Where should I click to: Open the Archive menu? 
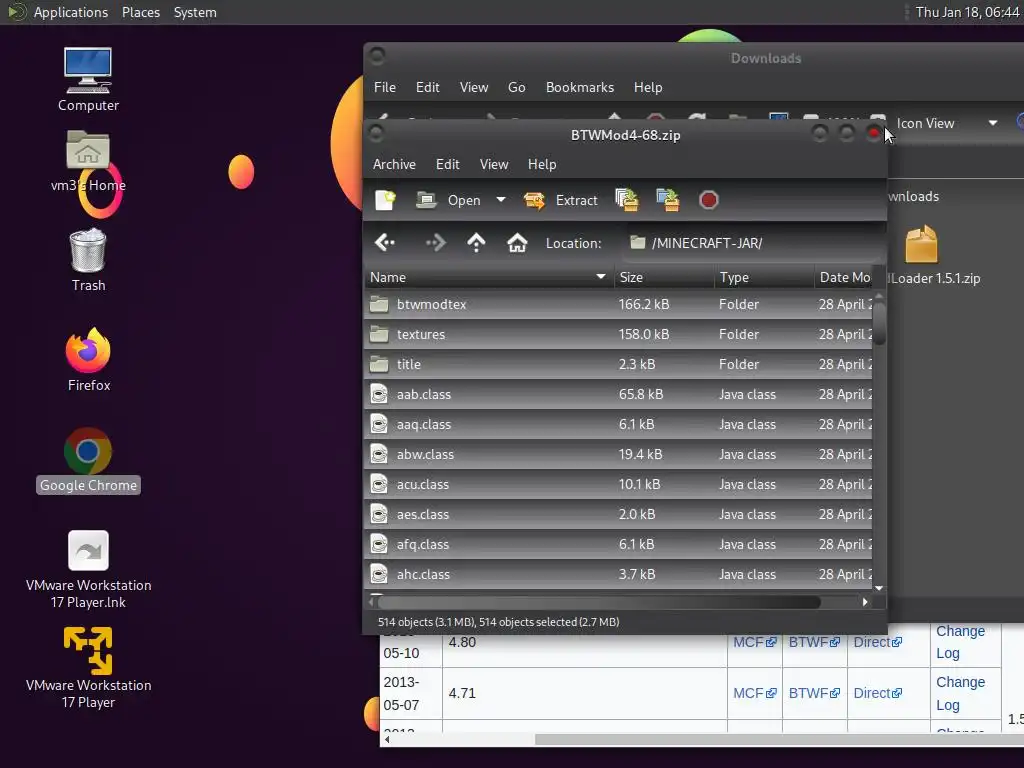click(394, 165)
